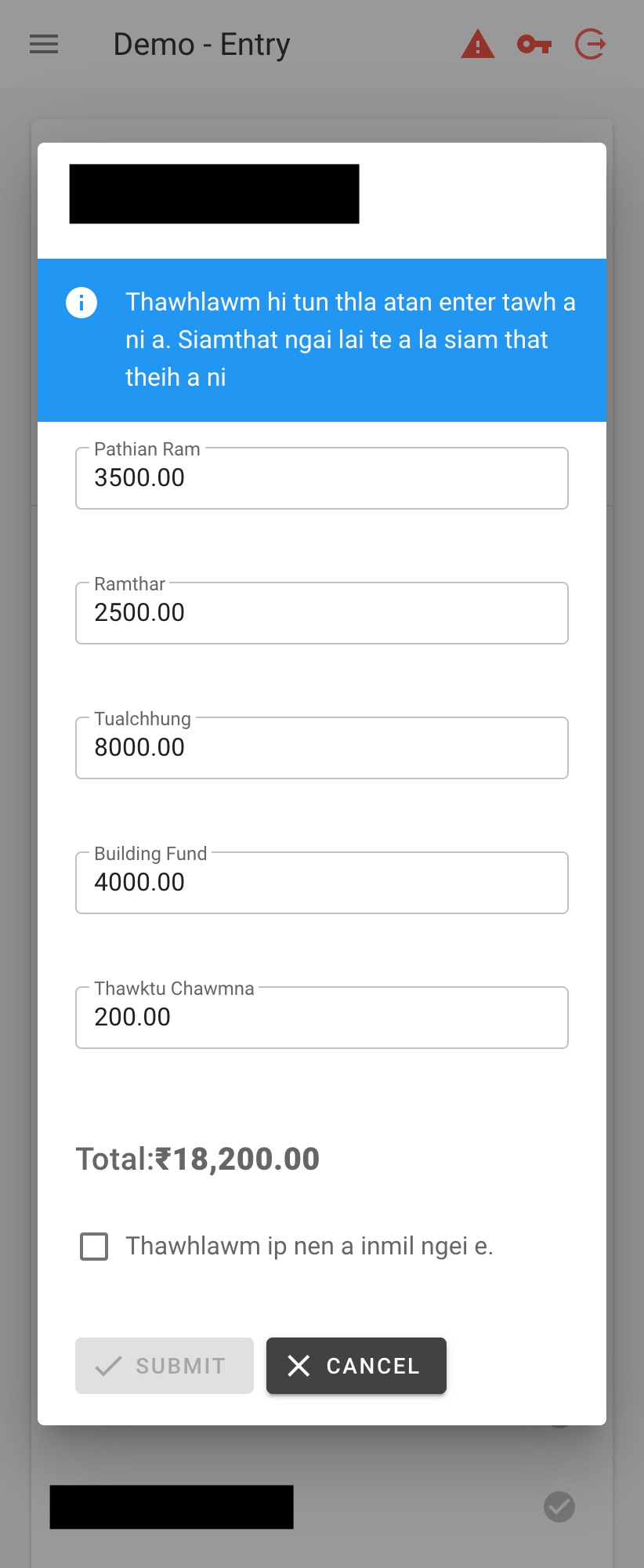Click the info icon in blue banner

[81, 303]
